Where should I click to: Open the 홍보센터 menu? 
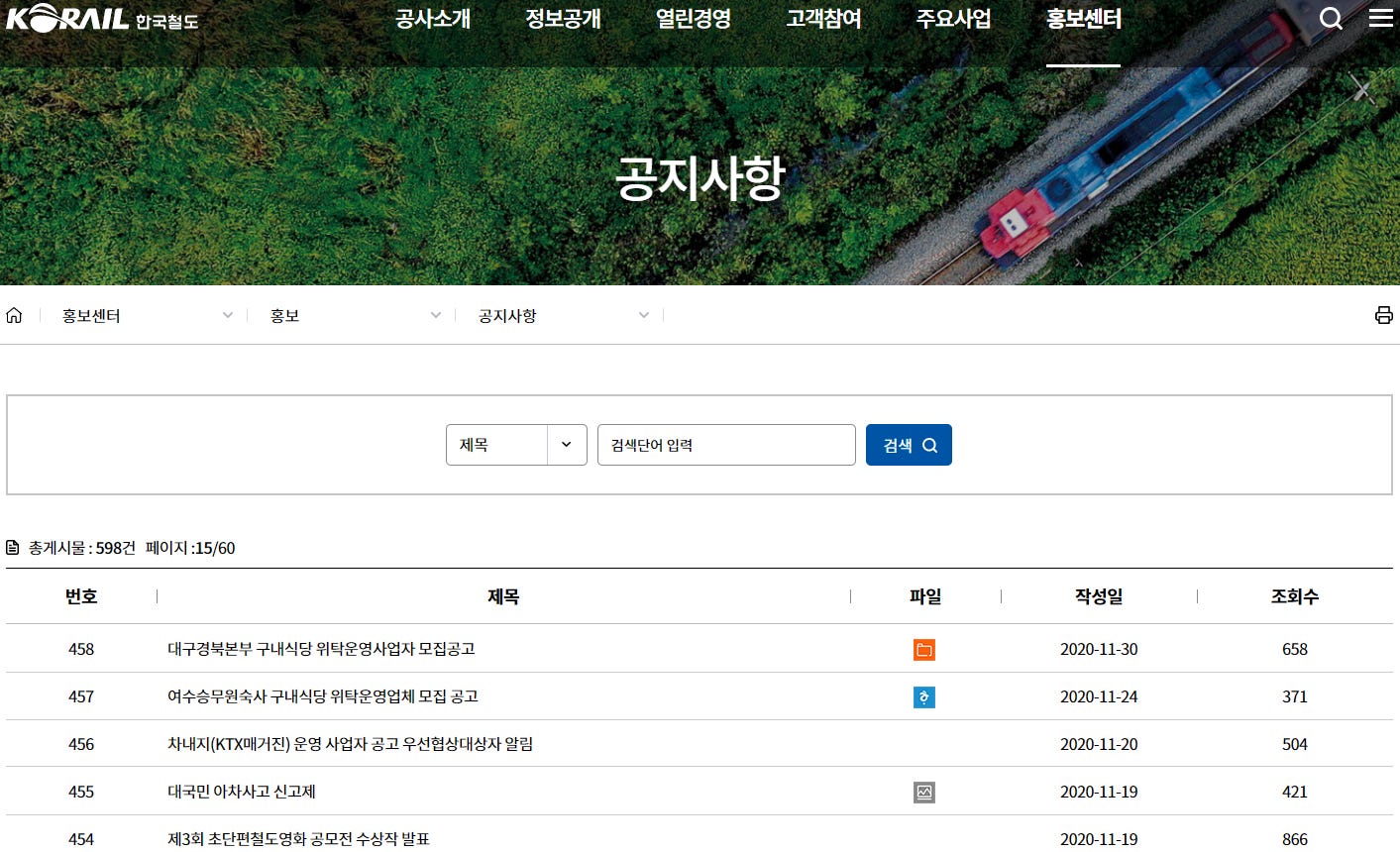pos(1084,19)
